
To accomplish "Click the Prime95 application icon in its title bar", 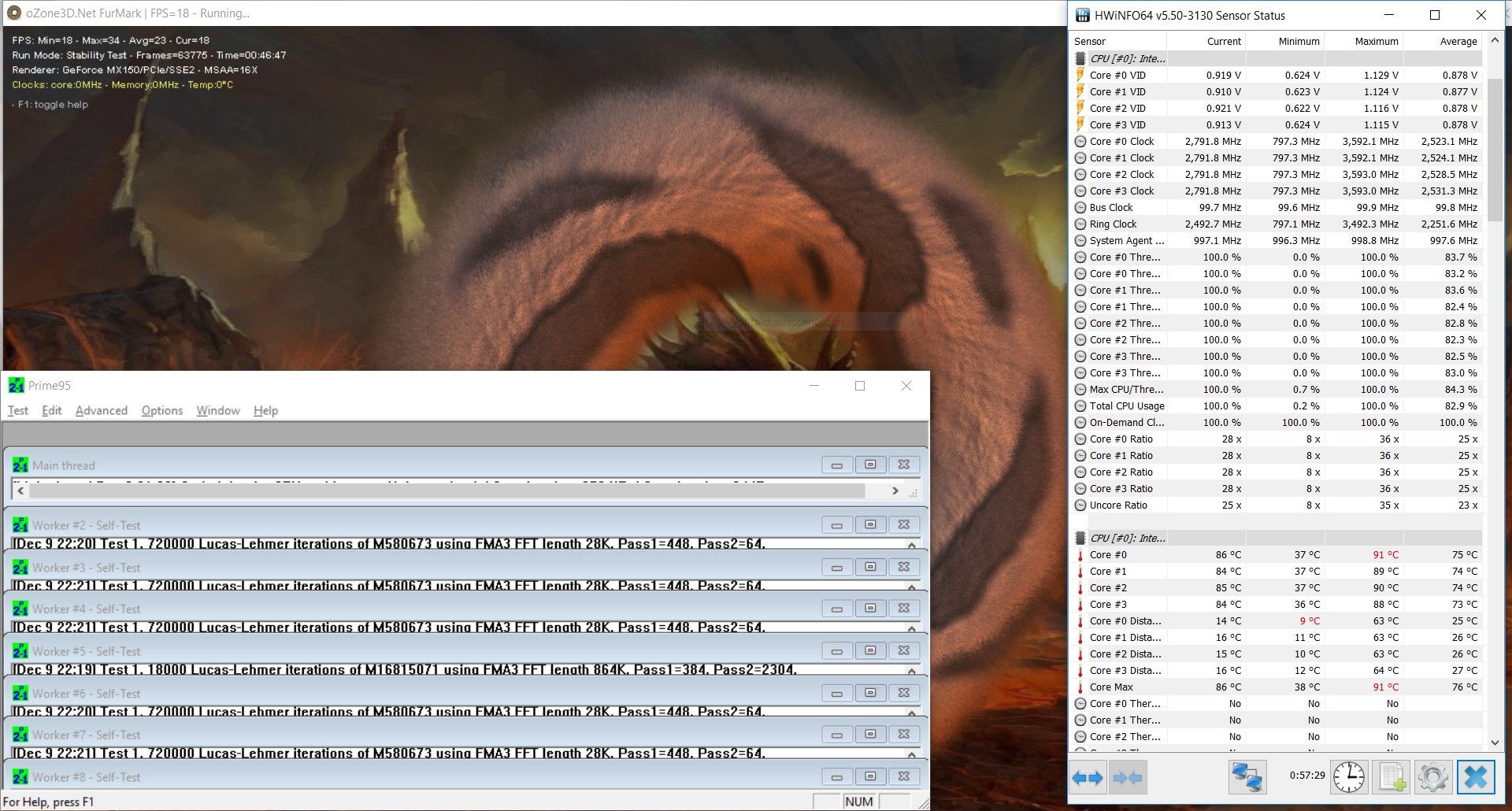I will pyautogui.click(x=17, y=385).
